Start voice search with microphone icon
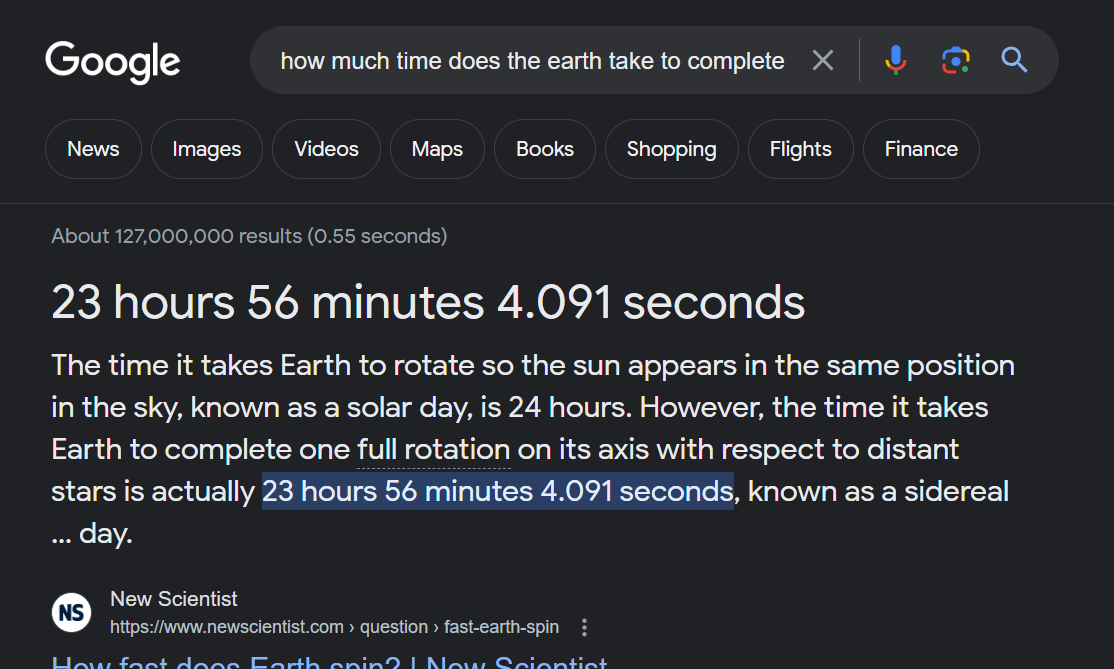1114x669 pixels. point(896,61)
